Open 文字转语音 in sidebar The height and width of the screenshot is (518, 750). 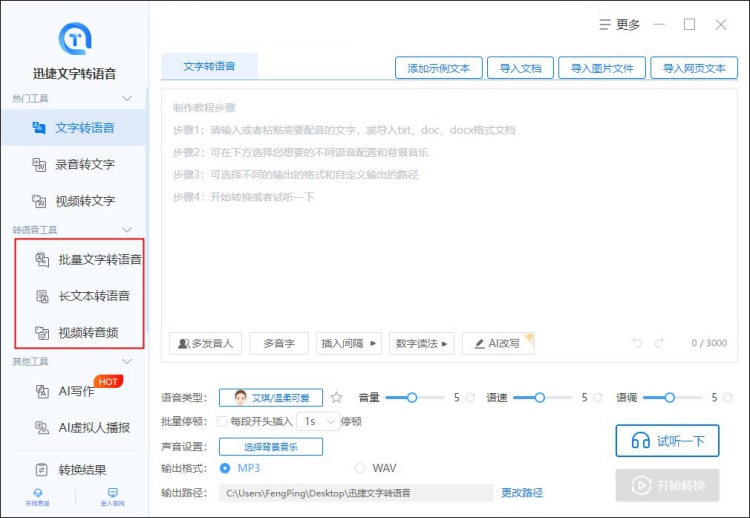coord(75,128)
